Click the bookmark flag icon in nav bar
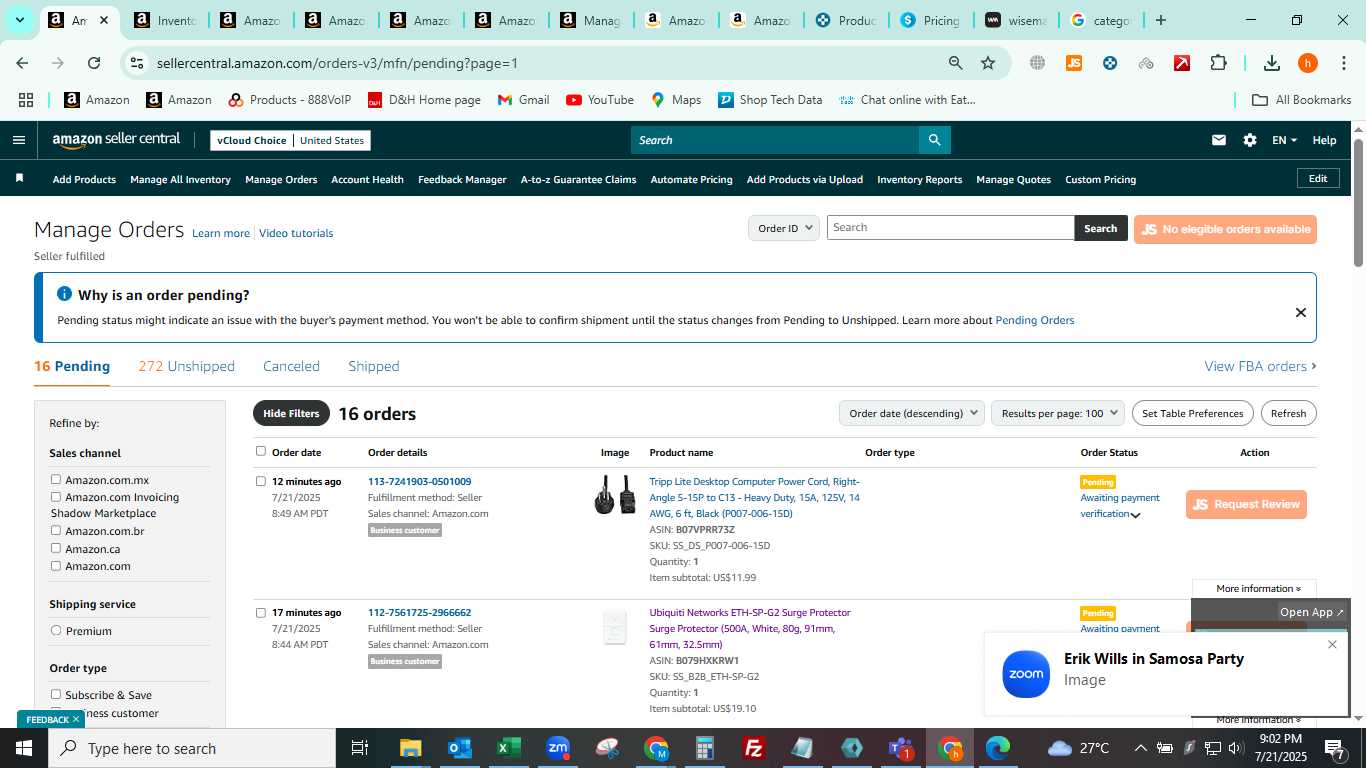 point(19,179)
